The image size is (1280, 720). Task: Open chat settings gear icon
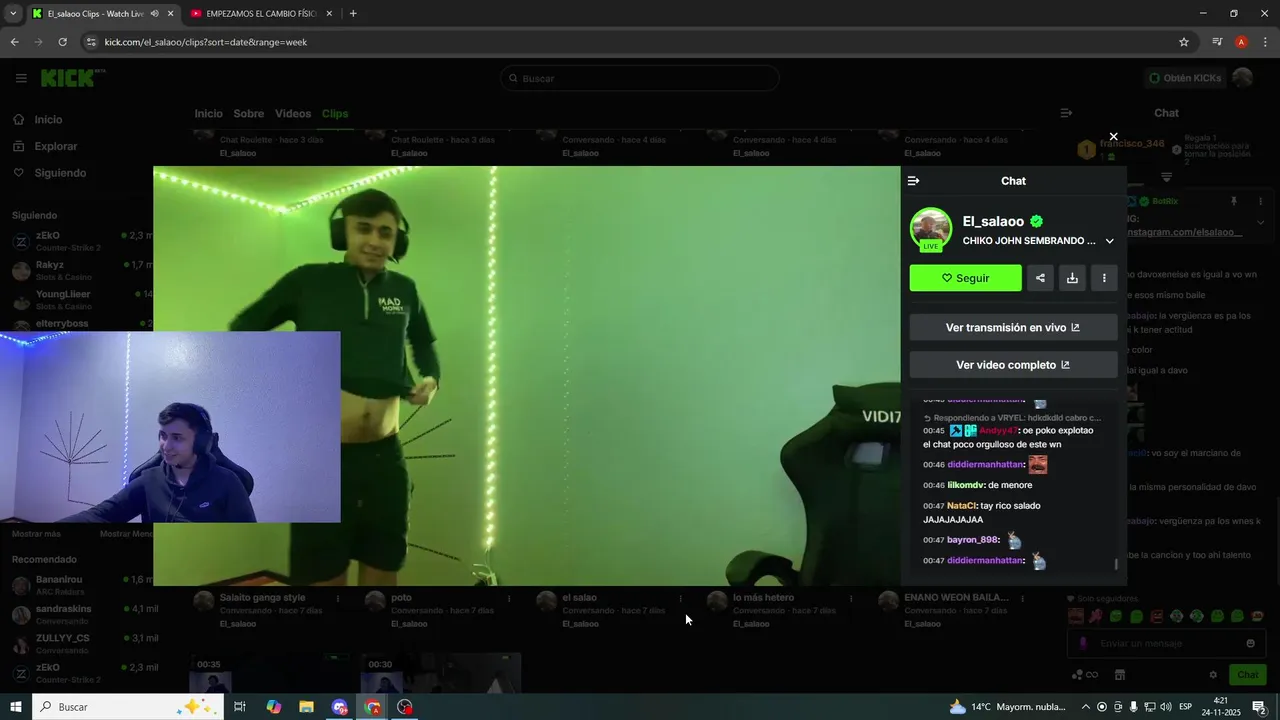(x=1213, y=675)
